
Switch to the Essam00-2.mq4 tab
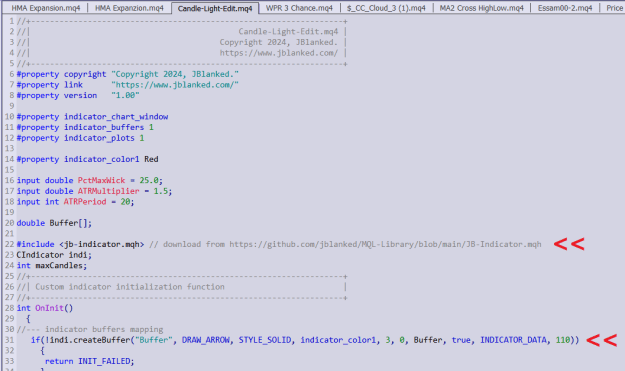[565, 8]
